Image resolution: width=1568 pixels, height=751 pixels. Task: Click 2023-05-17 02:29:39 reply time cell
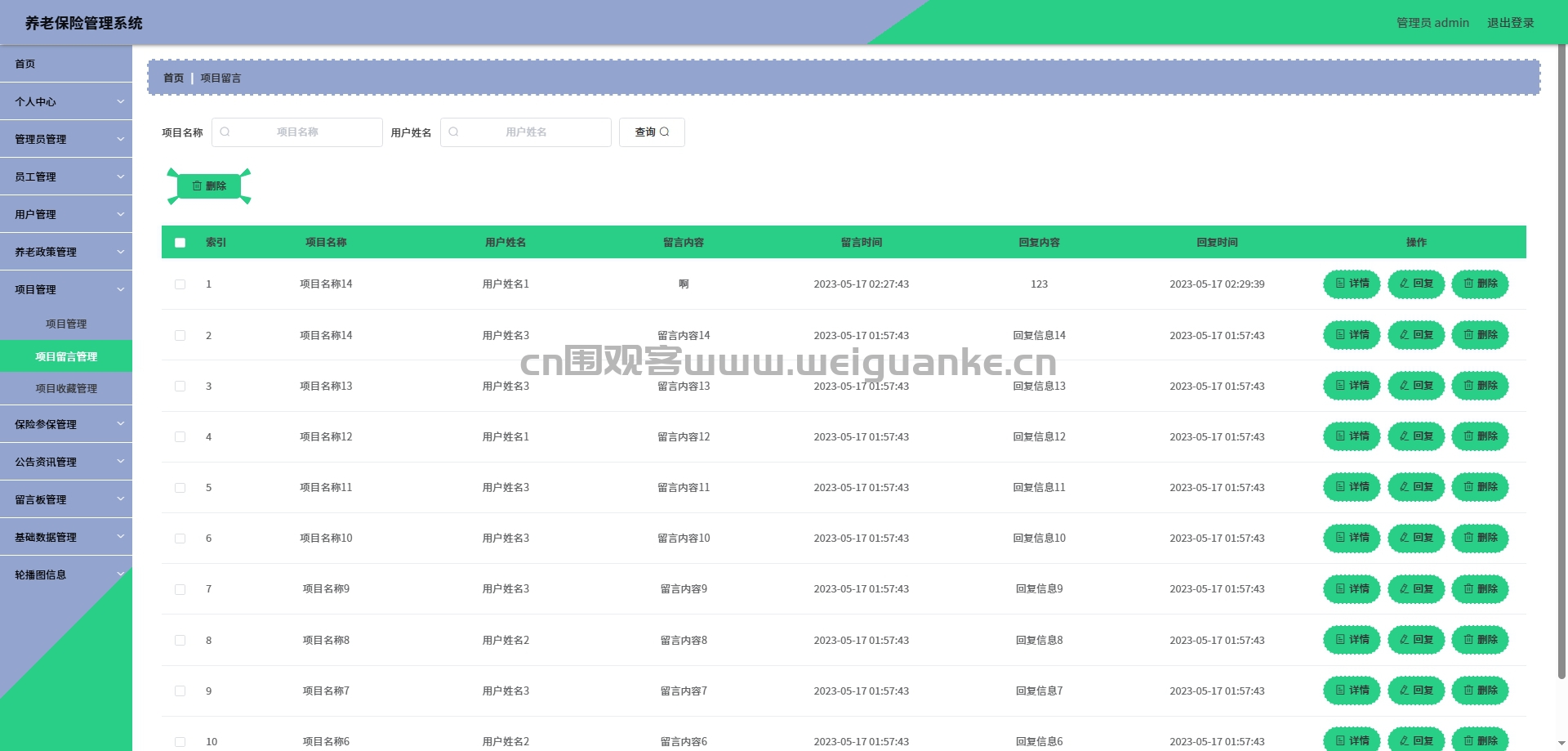pyautogui.click(x=1217, y=284)
